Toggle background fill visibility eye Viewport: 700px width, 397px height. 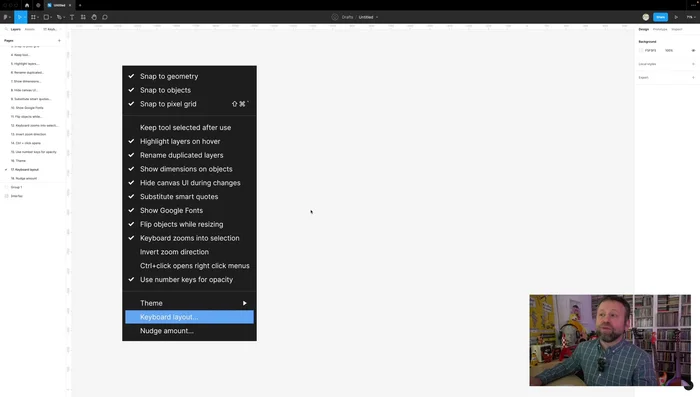(x=693, y=50)
